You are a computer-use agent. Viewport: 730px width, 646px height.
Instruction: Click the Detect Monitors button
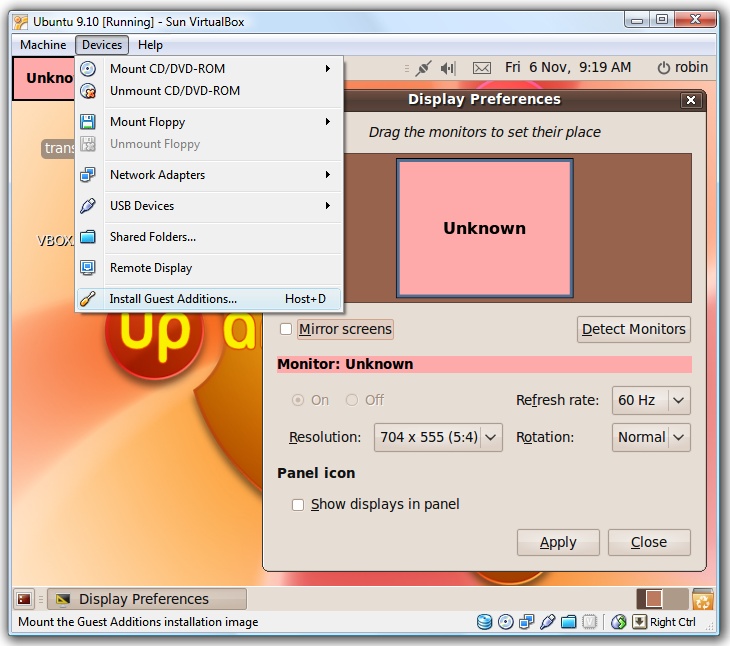pos(634,330)
